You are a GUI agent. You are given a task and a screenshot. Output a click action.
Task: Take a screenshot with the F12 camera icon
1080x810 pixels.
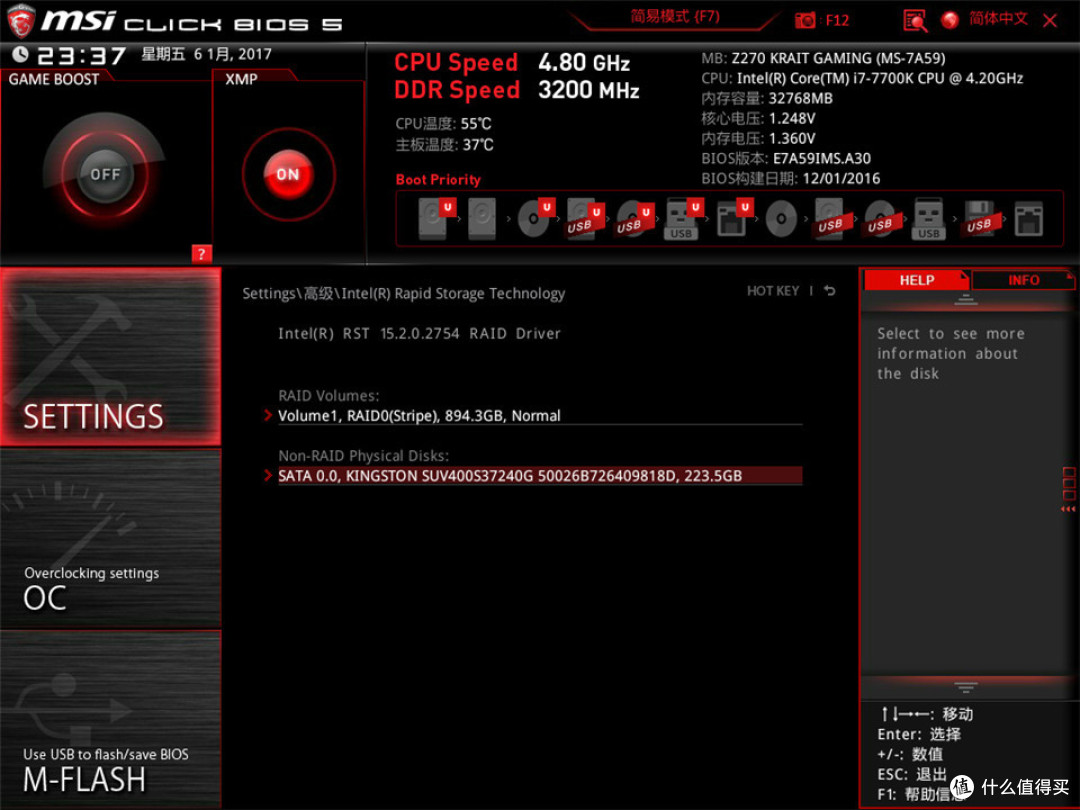(804, 20)
